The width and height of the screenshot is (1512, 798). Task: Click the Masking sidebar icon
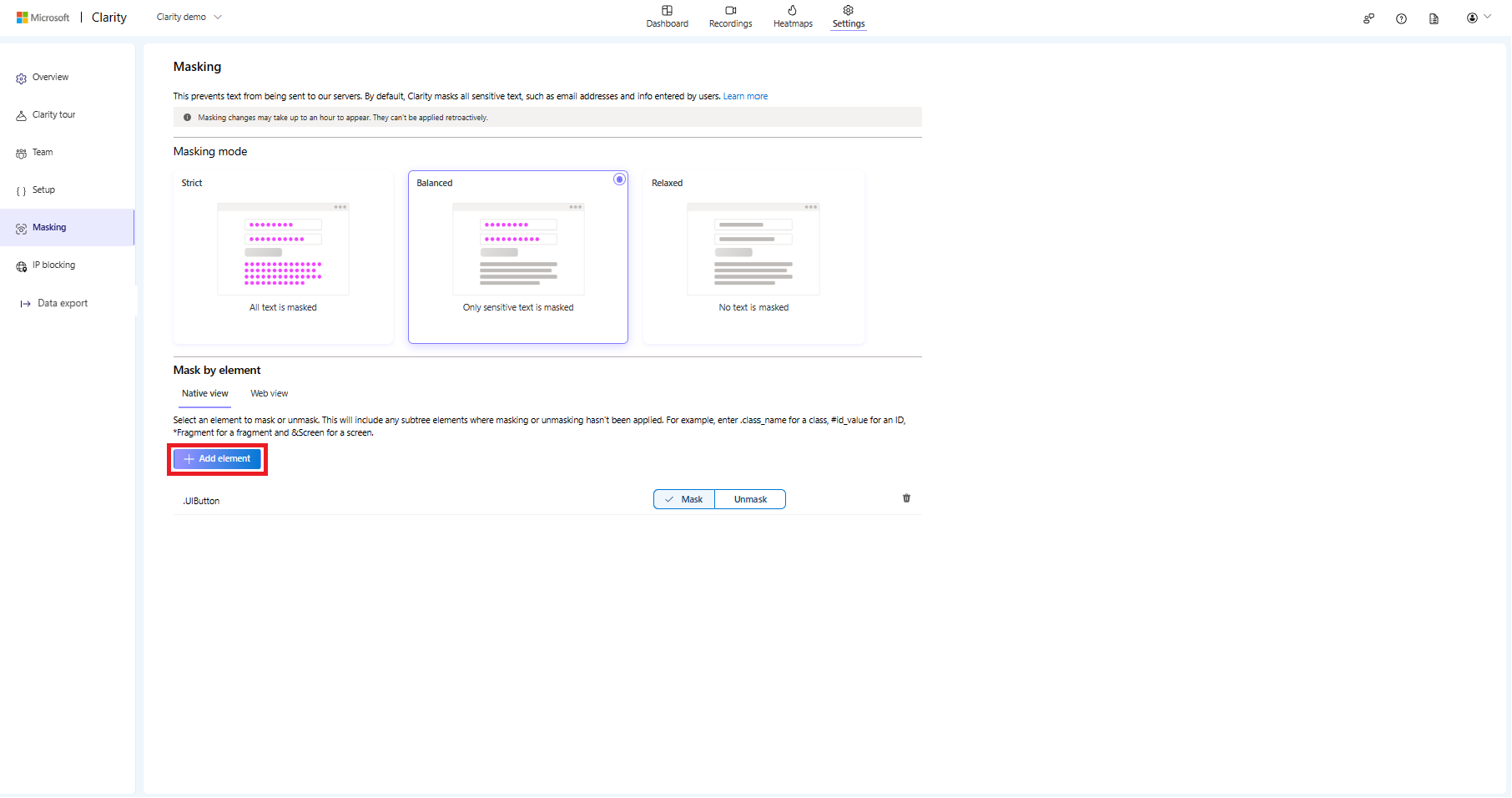(x=21, y=229)
